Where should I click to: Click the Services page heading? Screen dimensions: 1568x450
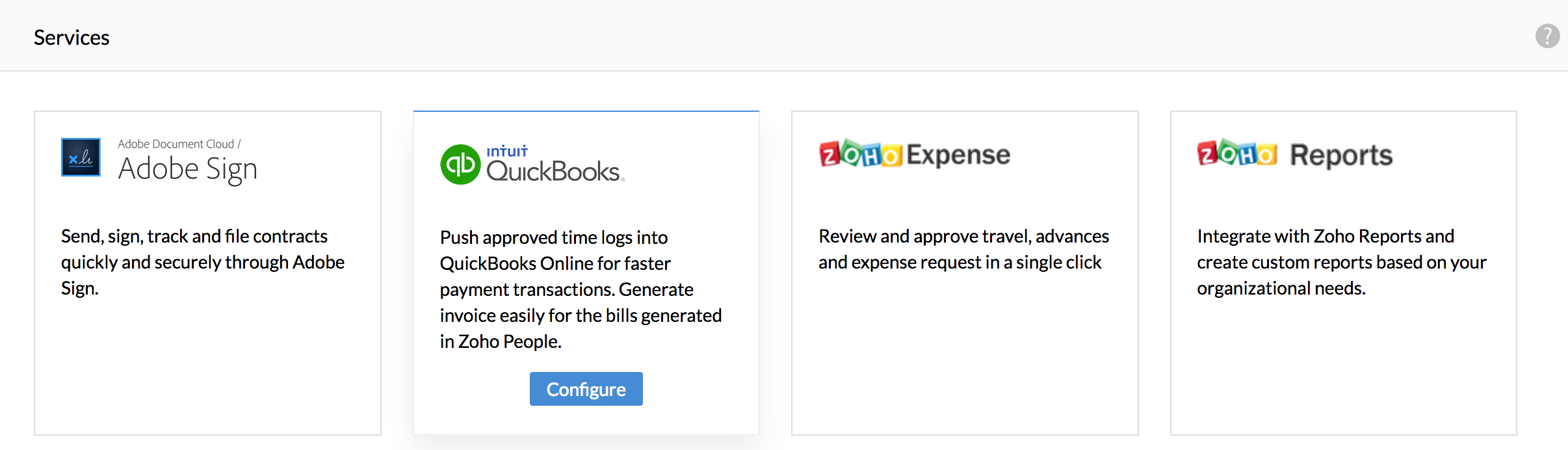[x=72, y=38]
